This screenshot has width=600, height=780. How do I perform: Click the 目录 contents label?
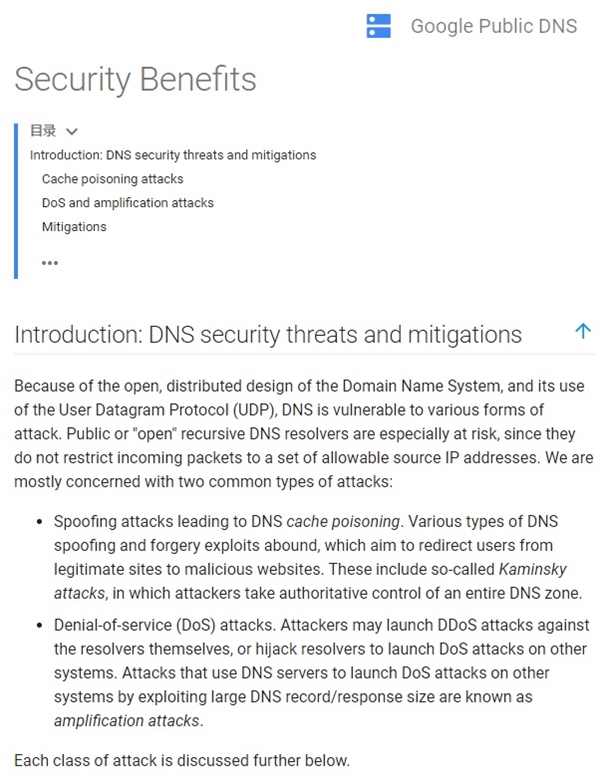43,131
